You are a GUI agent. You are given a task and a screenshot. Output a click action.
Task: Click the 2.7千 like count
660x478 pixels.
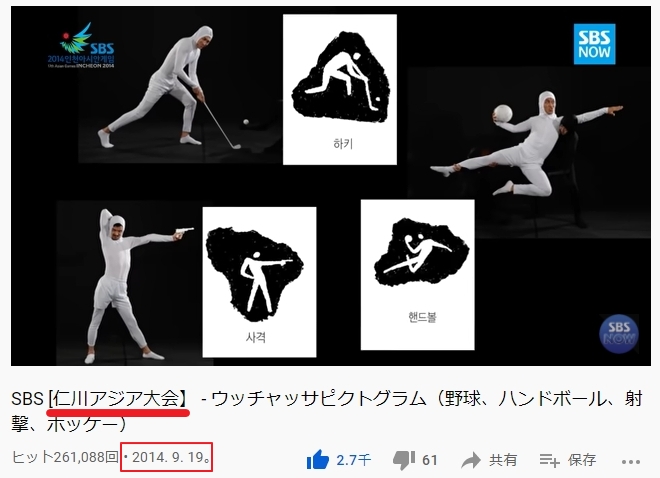coord(353,460)
